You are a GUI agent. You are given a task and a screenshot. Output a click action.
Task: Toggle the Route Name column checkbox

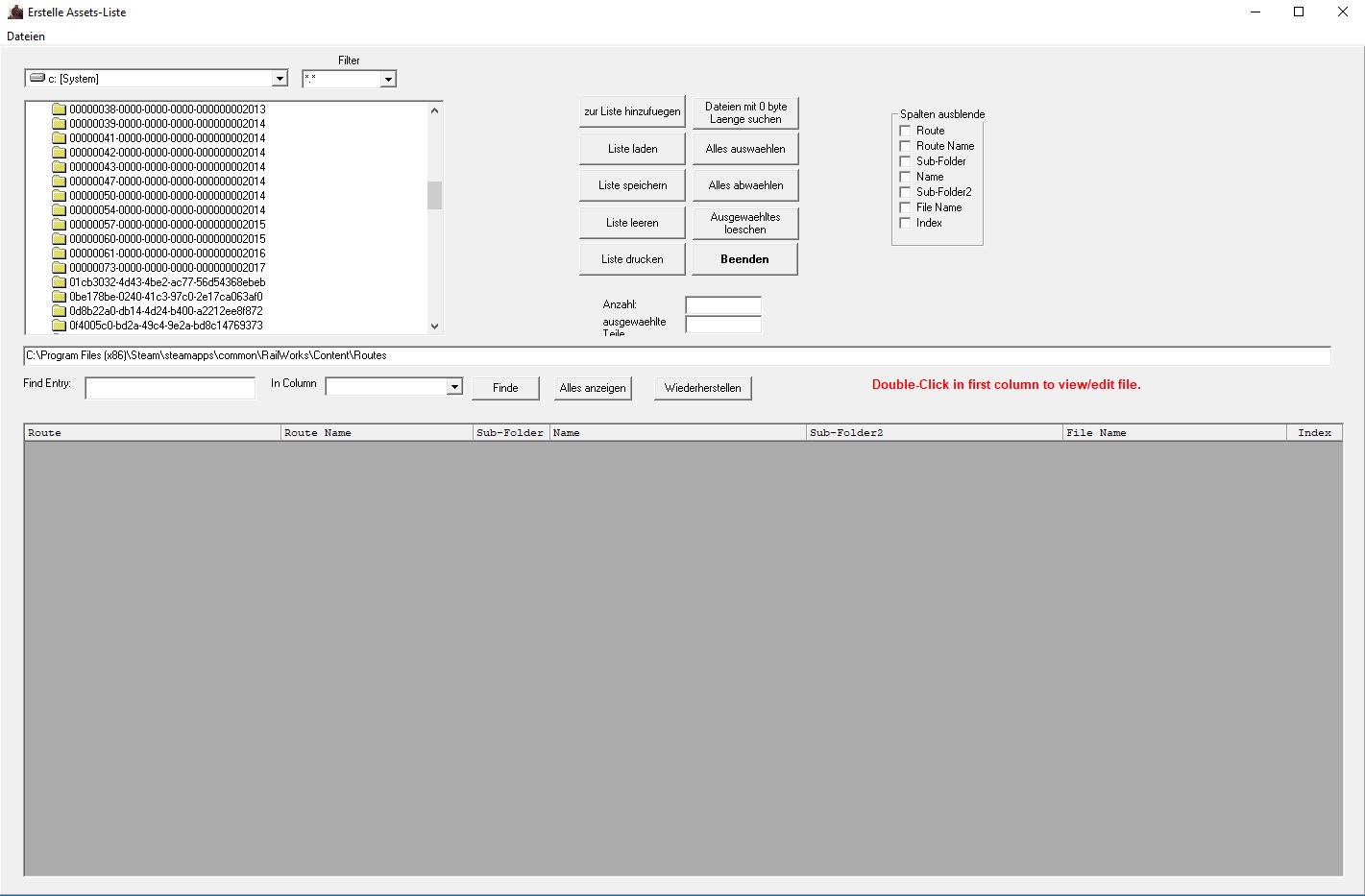pos(905,146)
